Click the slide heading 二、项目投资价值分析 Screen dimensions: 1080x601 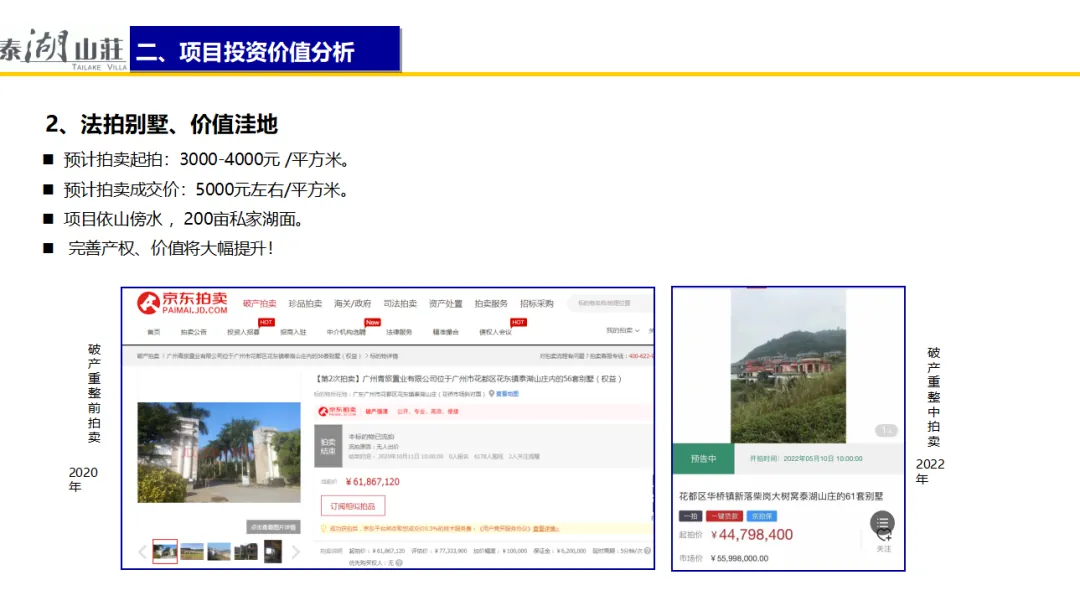coord(246,52)
